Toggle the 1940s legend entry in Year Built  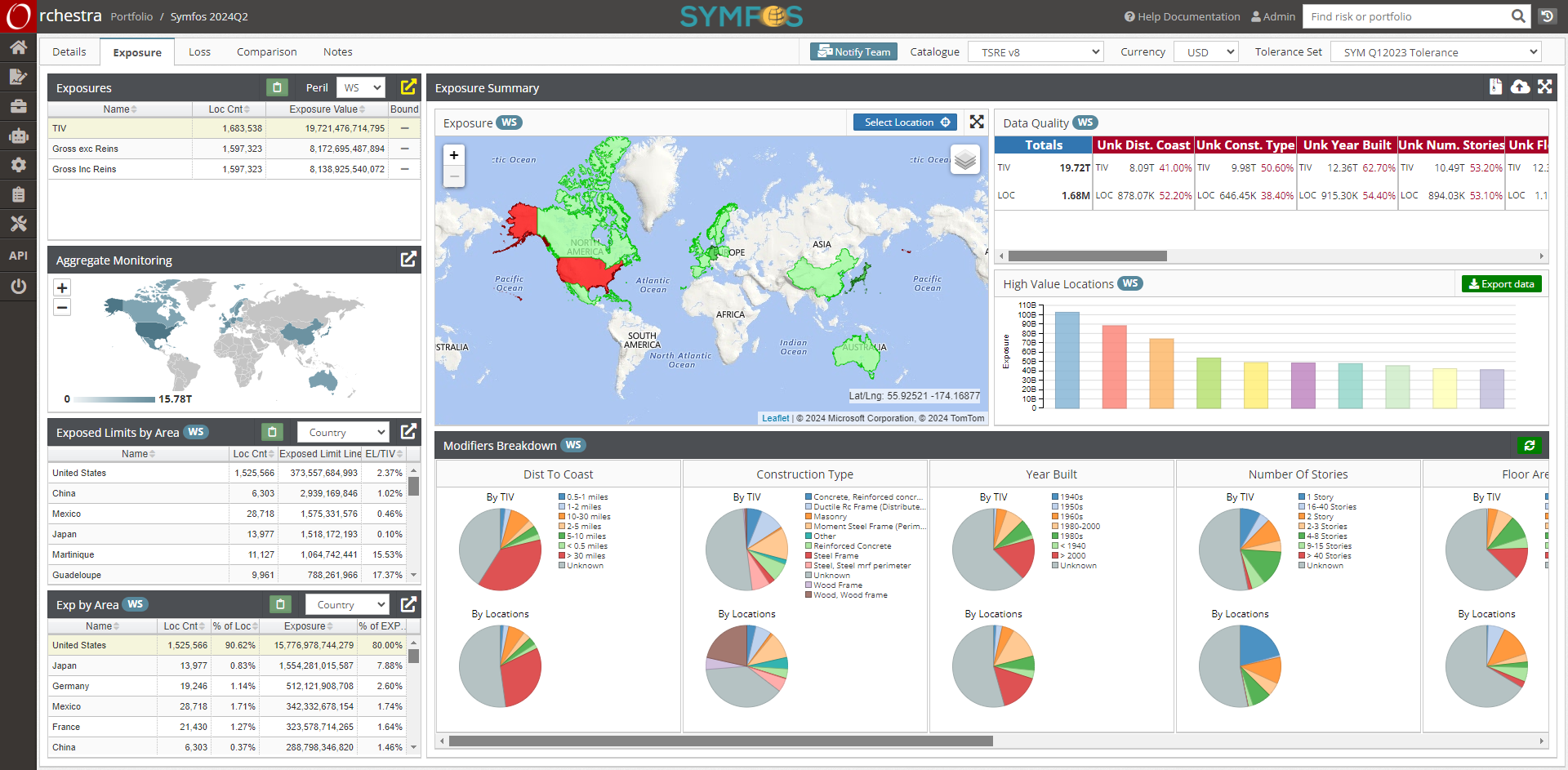1071,497
